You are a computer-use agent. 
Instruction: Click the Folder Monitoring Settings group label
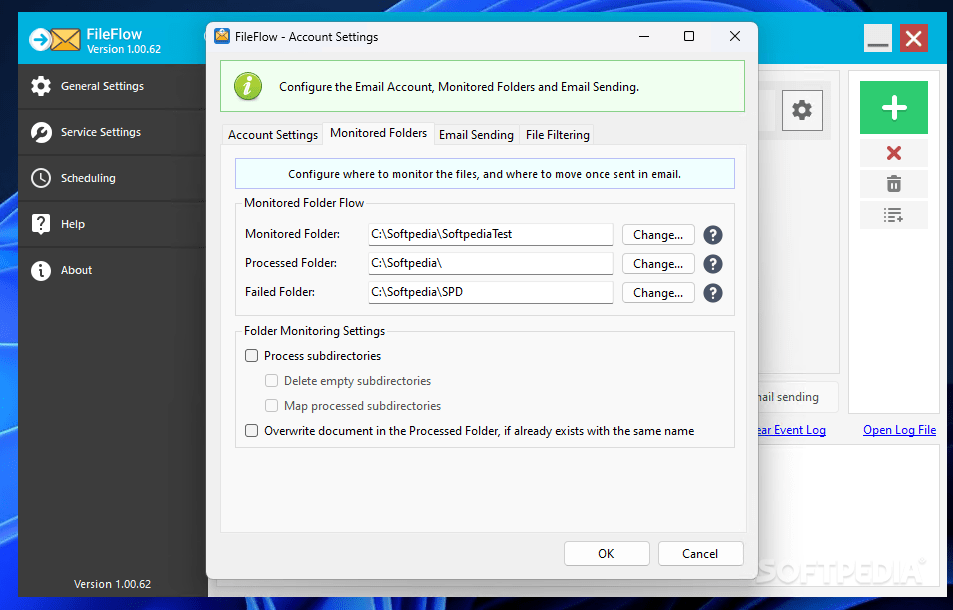tap(314, 331)
